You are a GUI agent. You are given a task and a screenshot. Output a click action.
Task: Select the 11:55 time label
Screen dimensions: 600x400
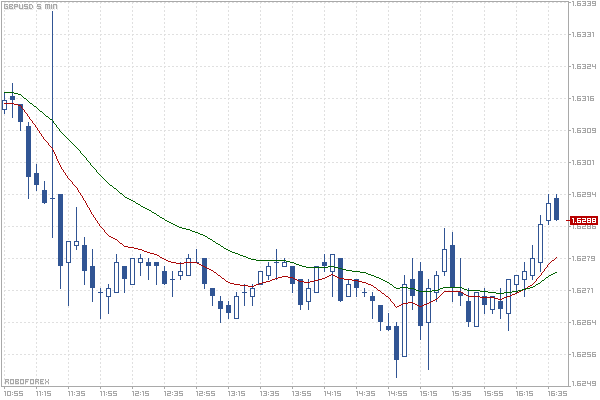coord(108,393)
